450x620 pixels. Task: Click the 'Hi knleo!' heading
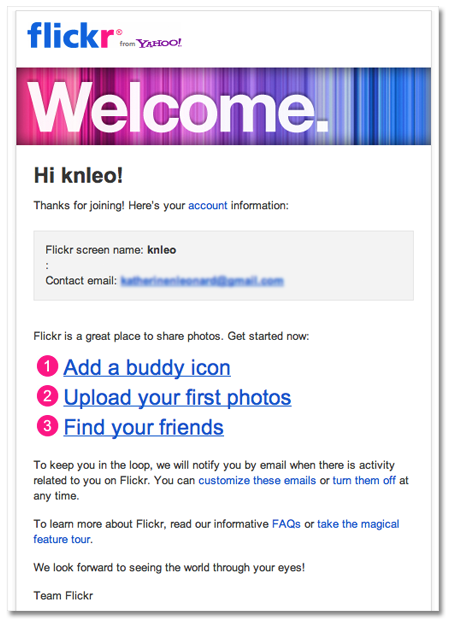point(78,175)
